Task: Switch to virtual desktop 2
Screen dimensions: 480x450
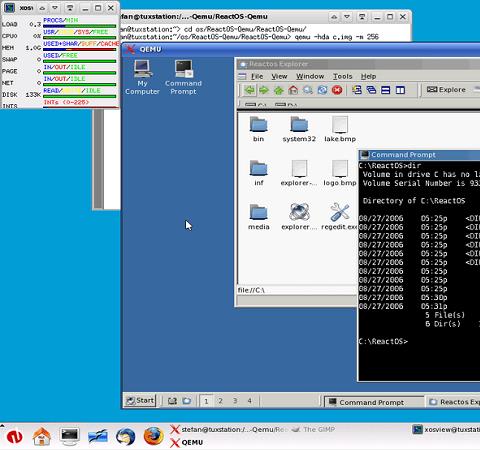Action: (220, 401)
